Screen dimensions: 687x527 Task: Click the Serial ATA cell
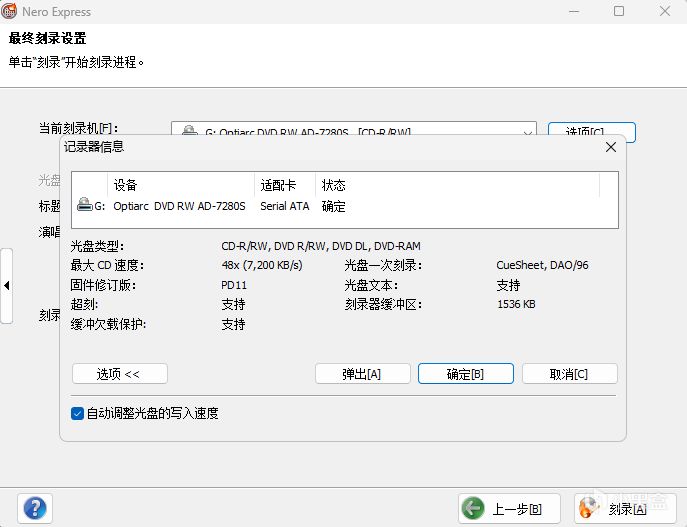(x=285, y=206)
